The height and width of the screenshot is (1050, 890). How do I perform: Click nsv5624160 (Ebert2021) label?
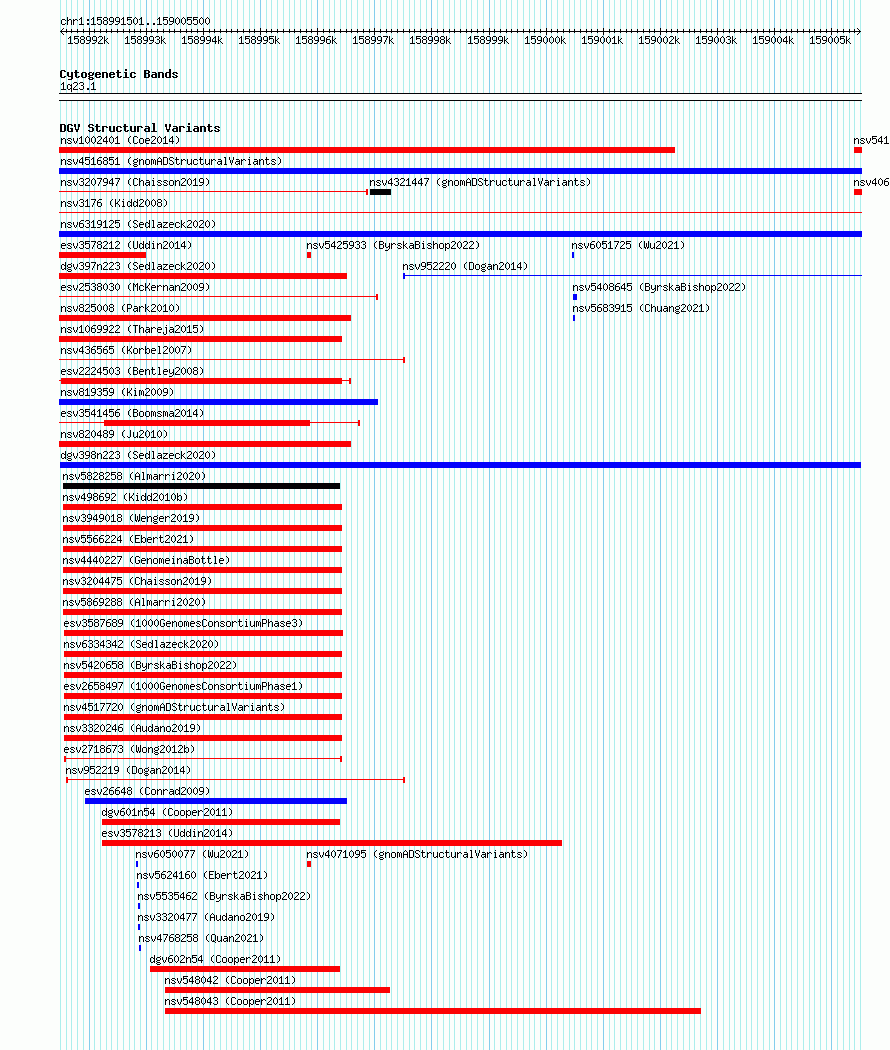point(202,875)
